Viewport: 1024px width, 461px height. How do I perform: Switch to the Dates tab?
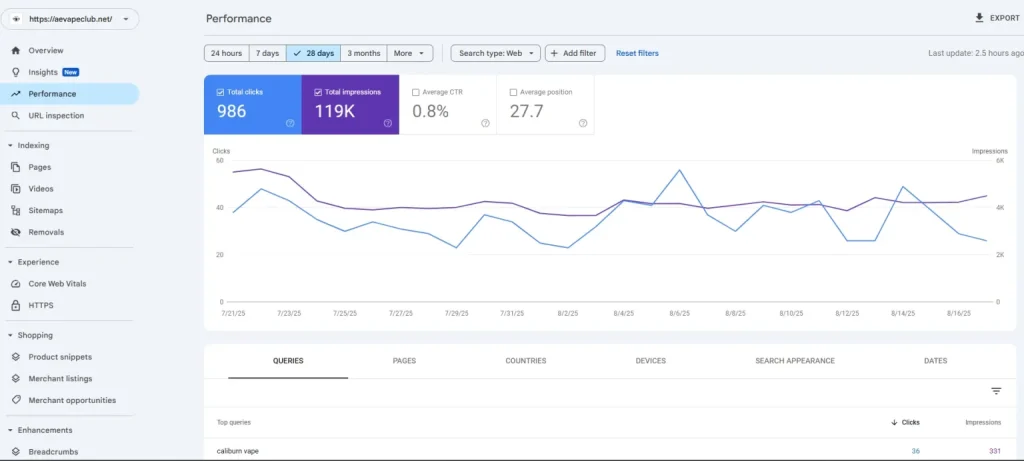click(935, 360)
